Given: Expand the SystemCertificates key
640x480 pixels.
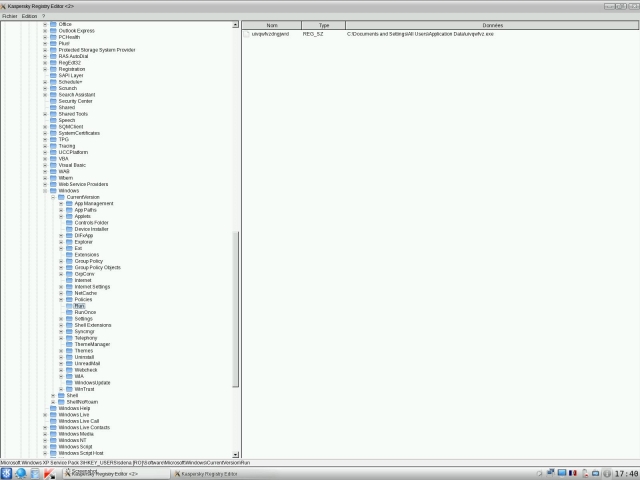Looking at the screenshot, I should [45, 133].
